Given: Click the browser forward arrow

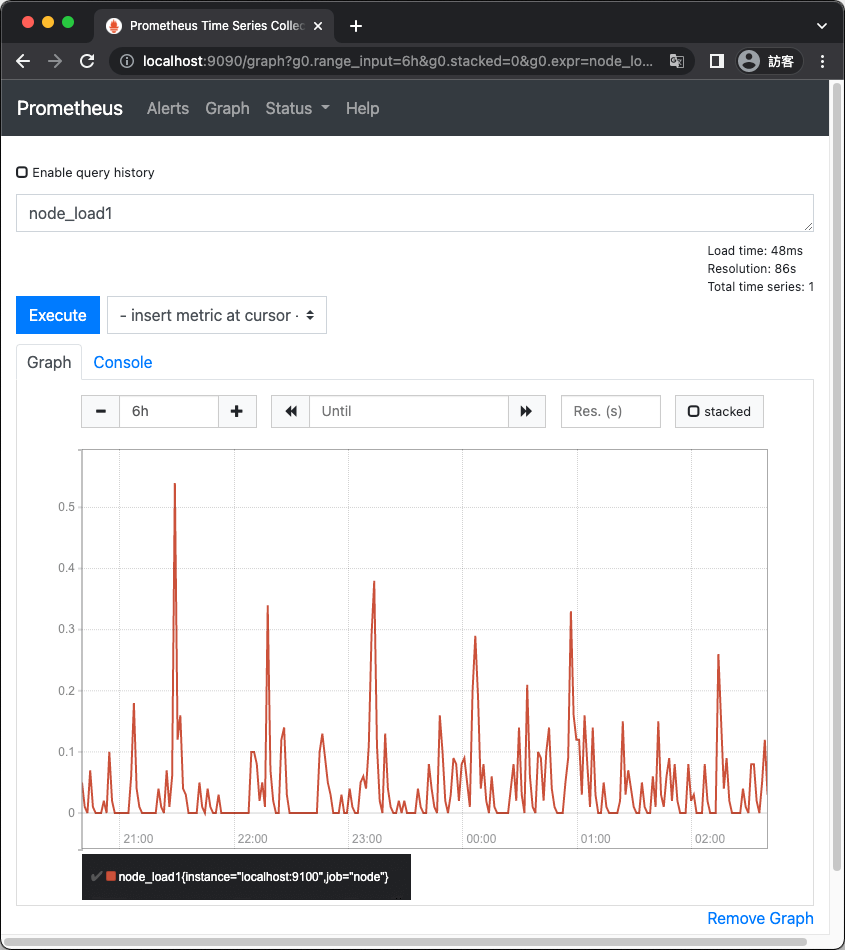Looking at the screenshot, I should click(x=55, y=61).
